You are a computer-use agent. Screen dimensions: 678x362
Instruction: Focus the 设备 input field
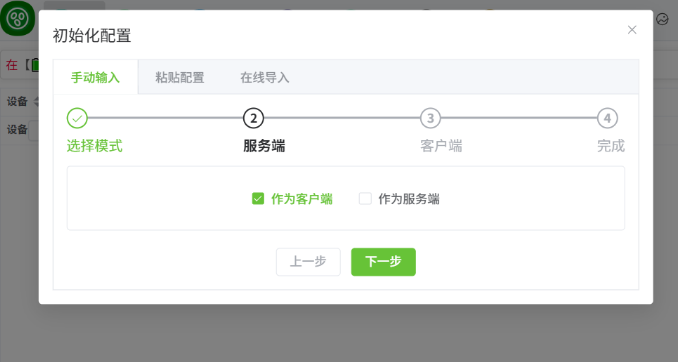[x=34, y=130]
